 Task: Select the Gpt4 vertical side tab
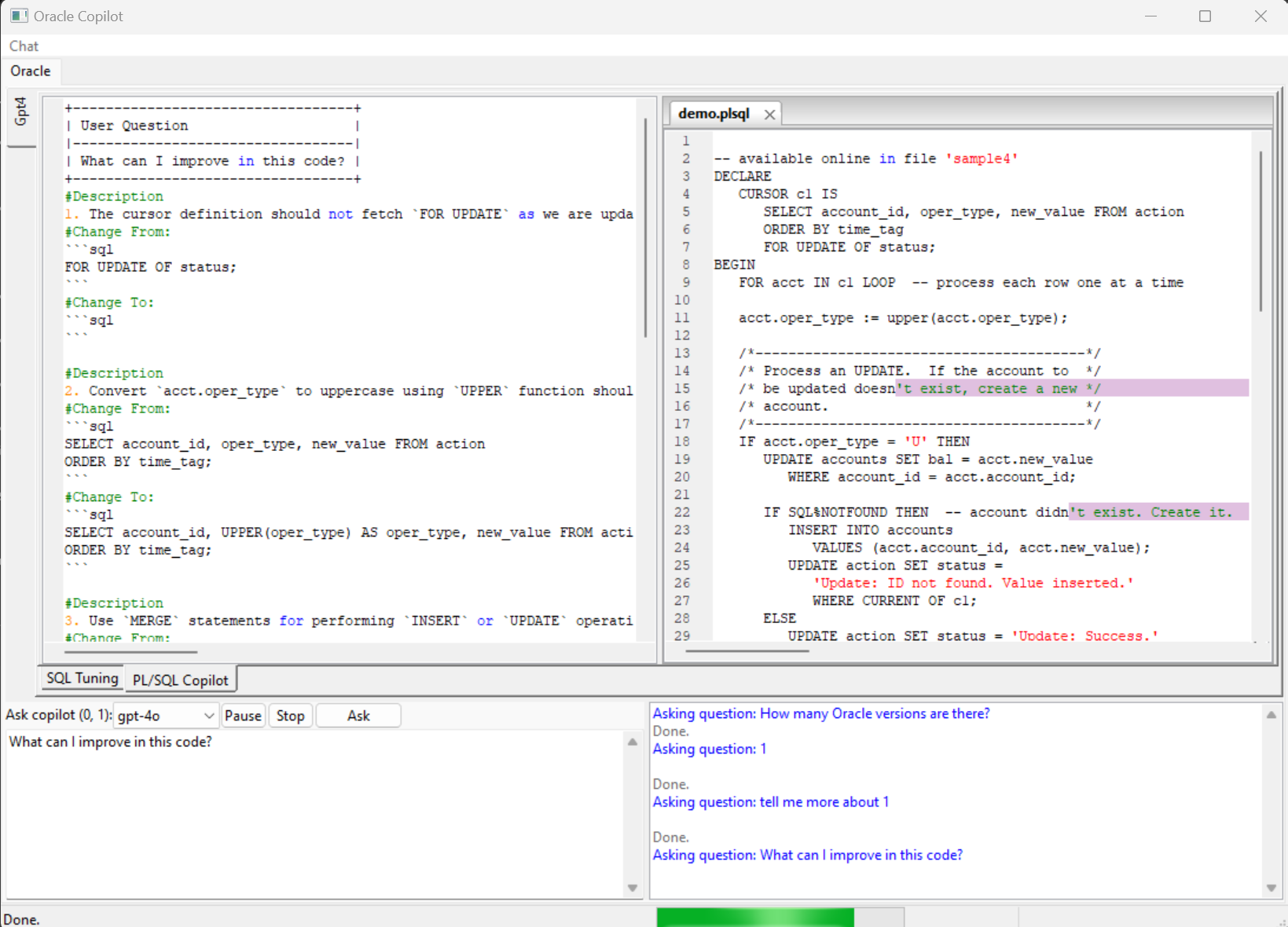tap(21, 112)
